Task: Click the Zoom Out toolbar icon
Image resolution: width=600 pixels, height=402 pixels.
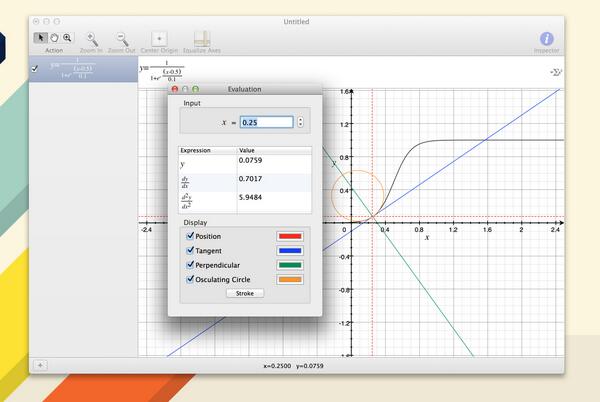Action: (122, 39)
